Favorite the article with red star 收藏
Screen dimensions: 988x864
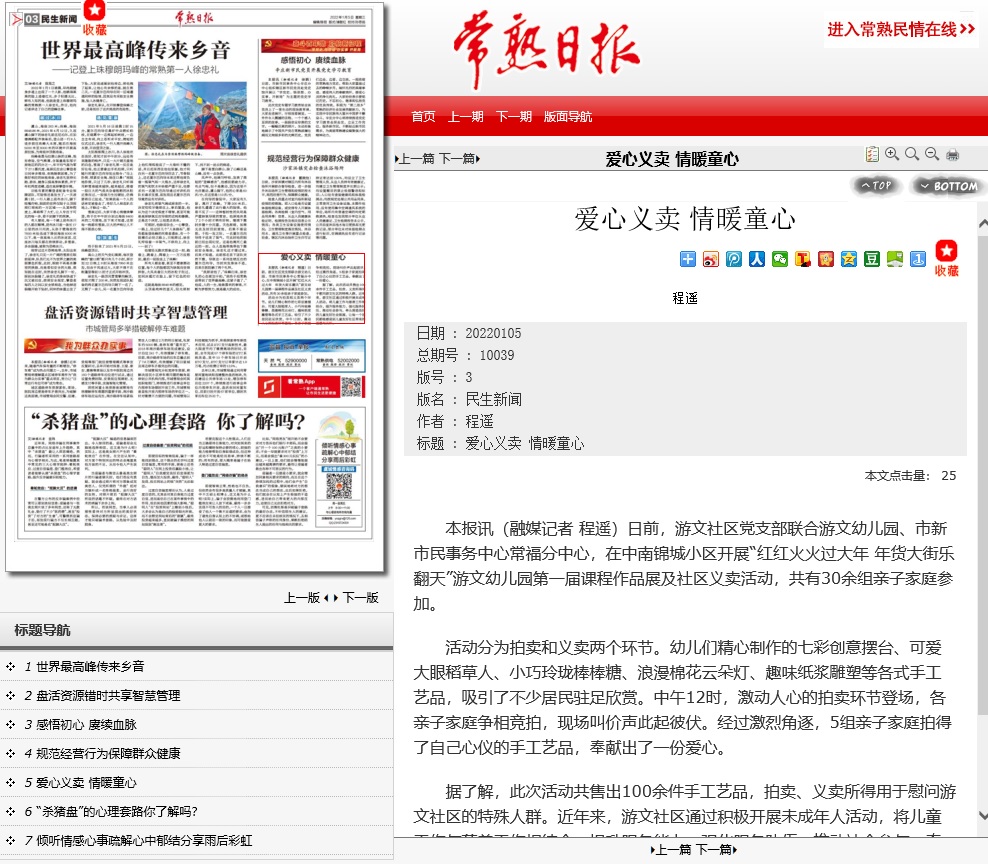coord(946,258)
